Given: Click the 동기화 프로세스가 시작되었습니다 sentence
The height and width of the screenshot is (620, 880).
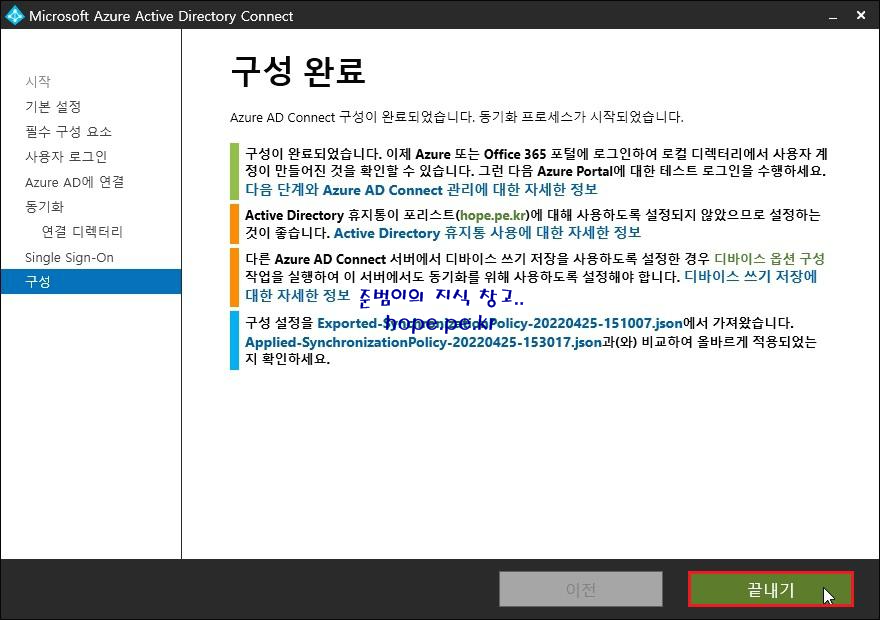Looking at the screenshot, I should point(581,117).
